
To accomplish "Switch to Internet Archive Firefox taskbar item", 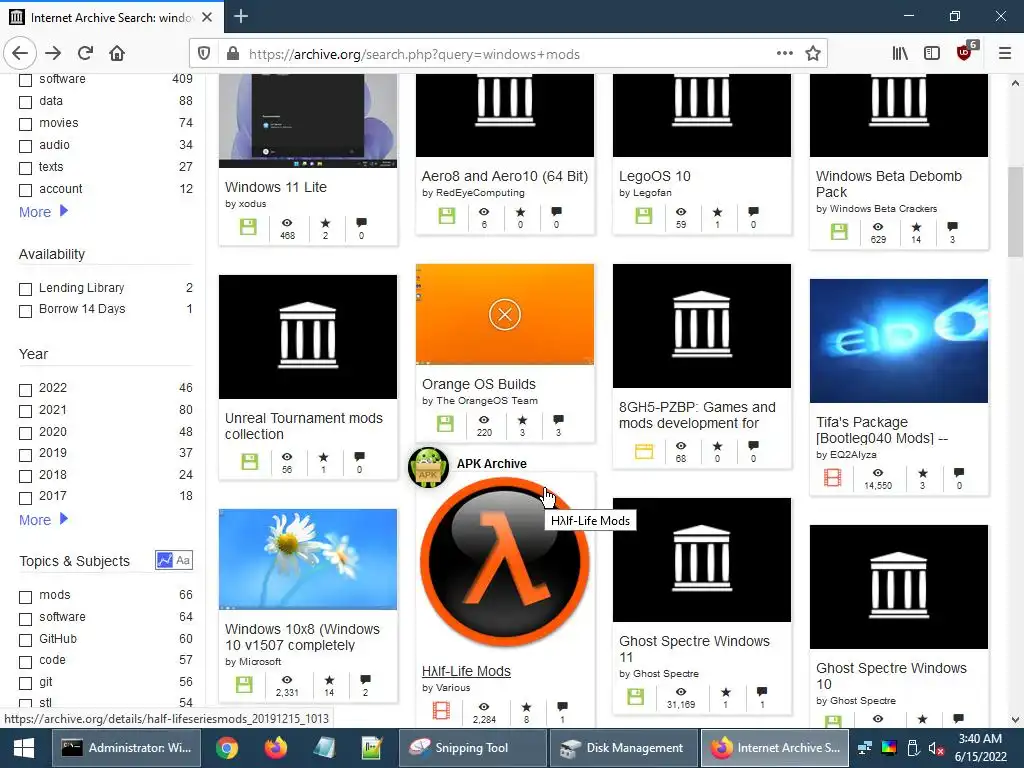I will click(775, 748).
